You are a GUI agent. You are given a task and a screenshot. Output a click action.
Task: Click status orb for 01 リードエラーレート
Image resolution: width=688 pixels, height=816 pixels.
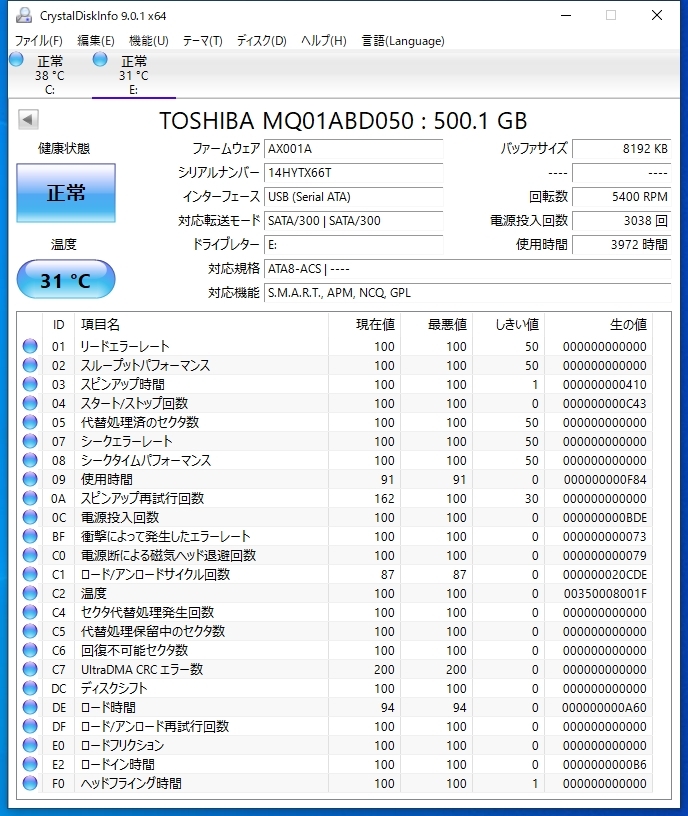point(30,346)
